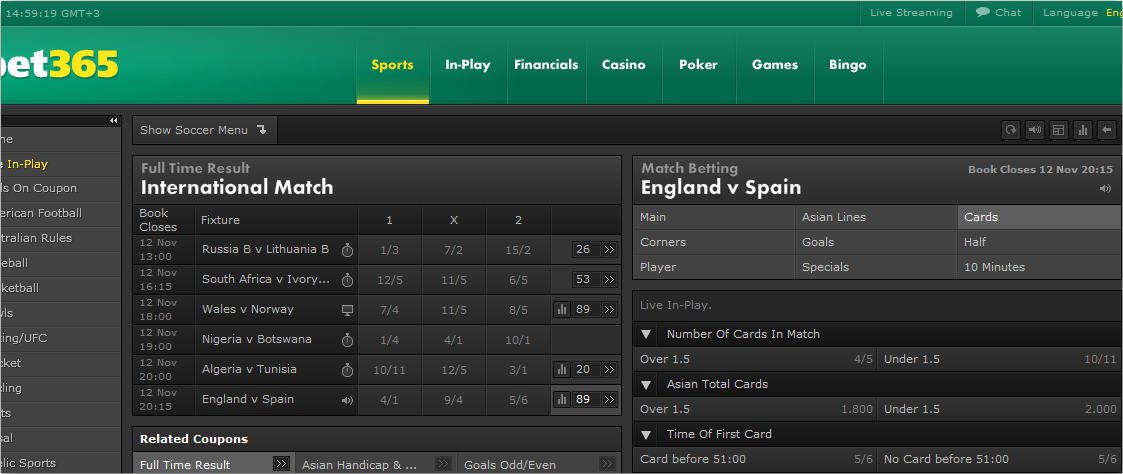1123x474 pixels.
Task: Open stats chart icon for Algeria v Tunisia
Action: (x=562, y=369)
